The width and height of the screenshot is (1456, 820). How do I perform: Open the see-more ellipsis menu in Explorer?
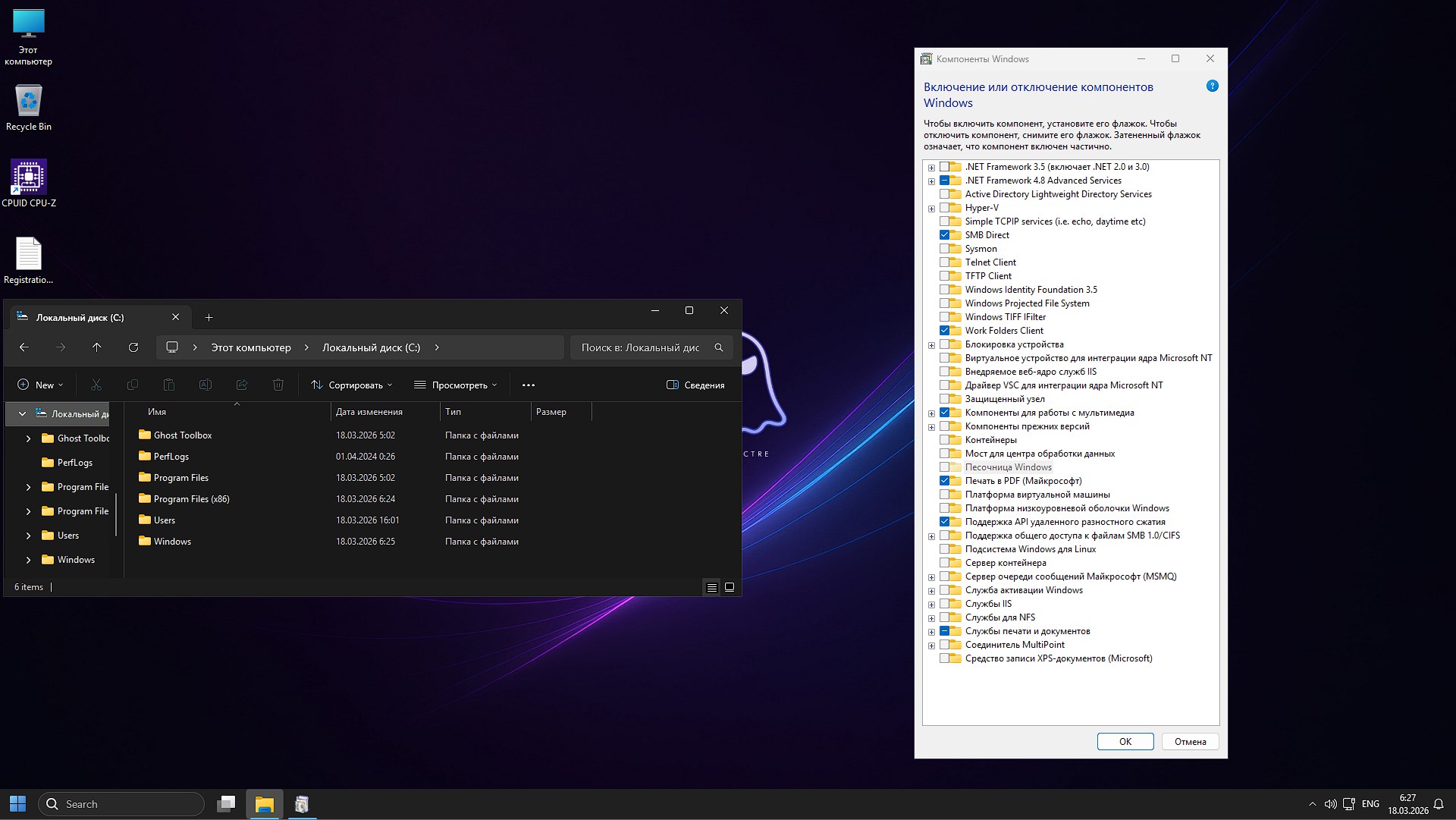pyautogui.click(x=528, y=385)
